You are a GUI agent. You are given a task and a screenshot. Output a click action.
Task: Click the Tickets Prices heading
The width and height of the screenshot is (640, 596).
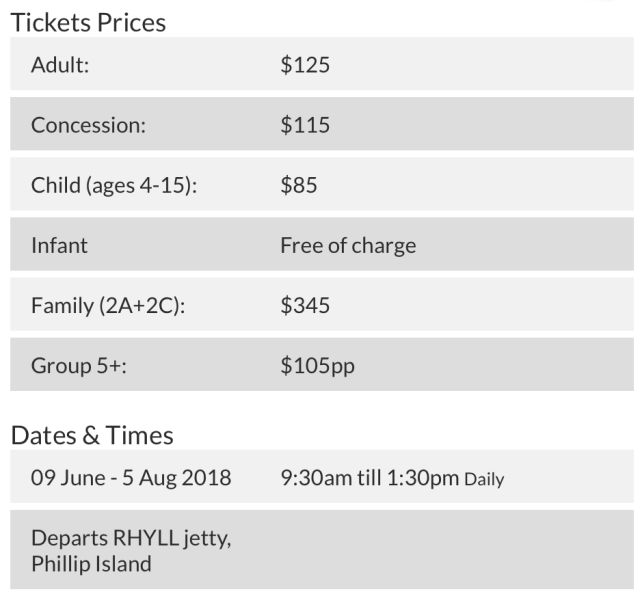point(88,21)
